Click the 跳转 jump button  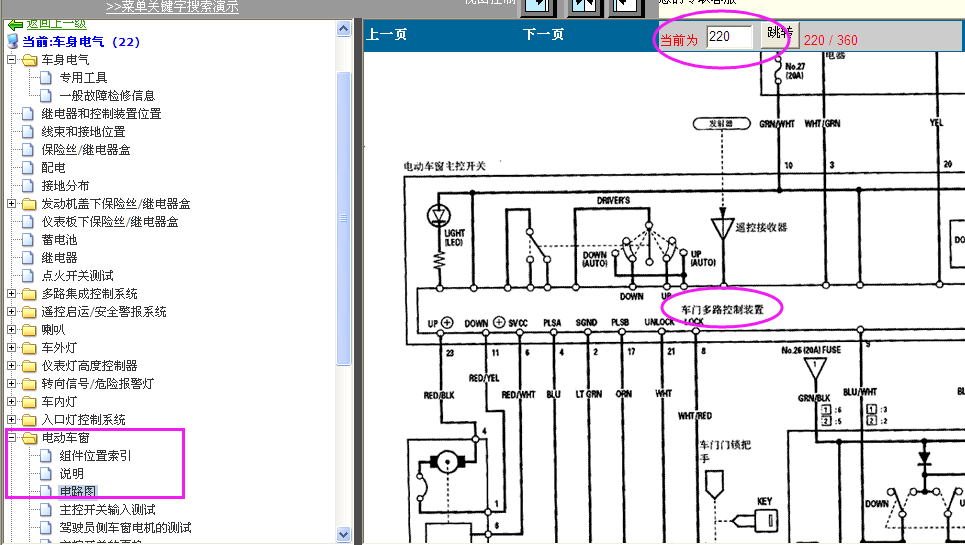780,33
